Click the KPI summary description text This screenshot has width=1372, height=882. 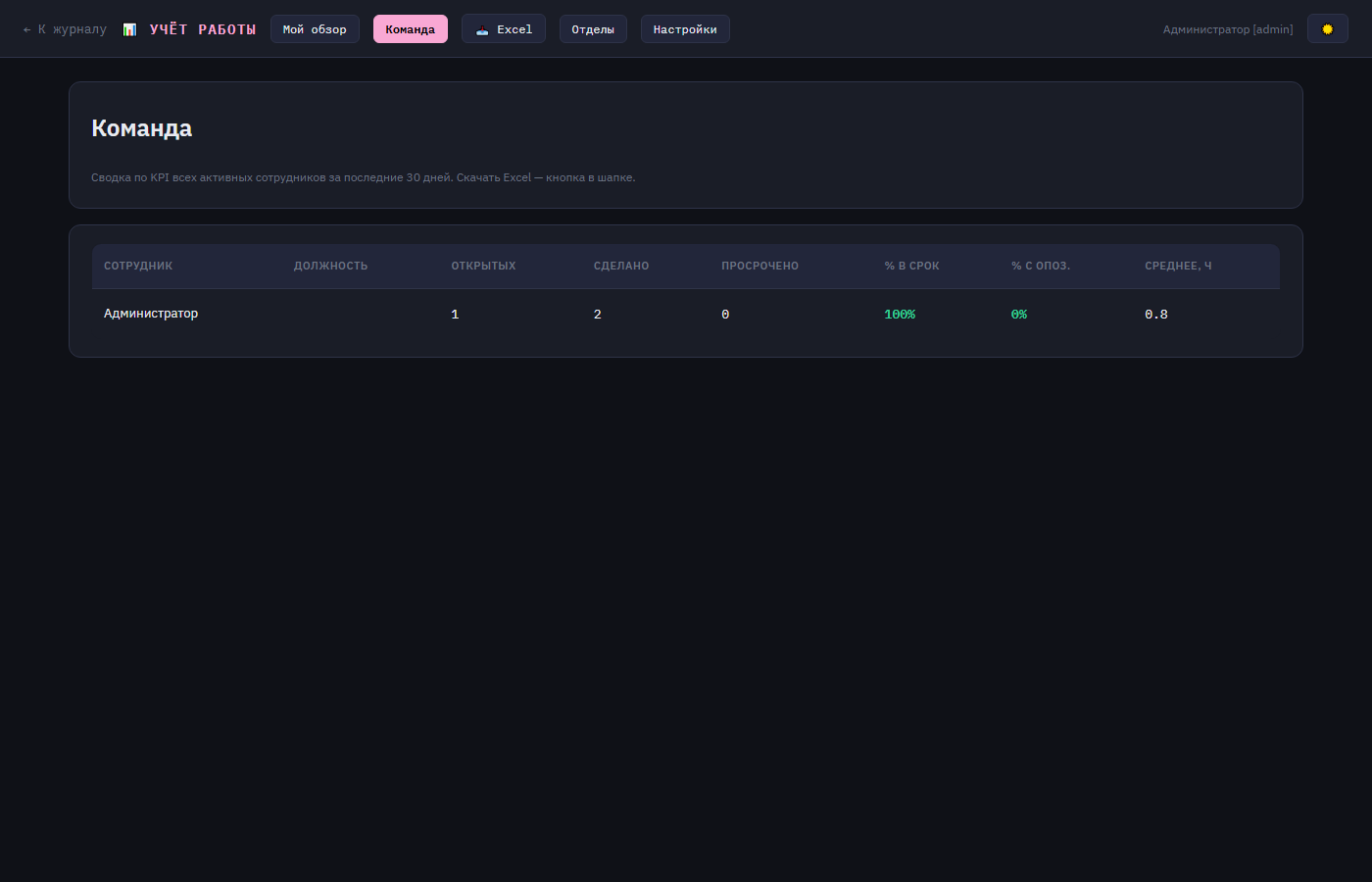[364, 177]
